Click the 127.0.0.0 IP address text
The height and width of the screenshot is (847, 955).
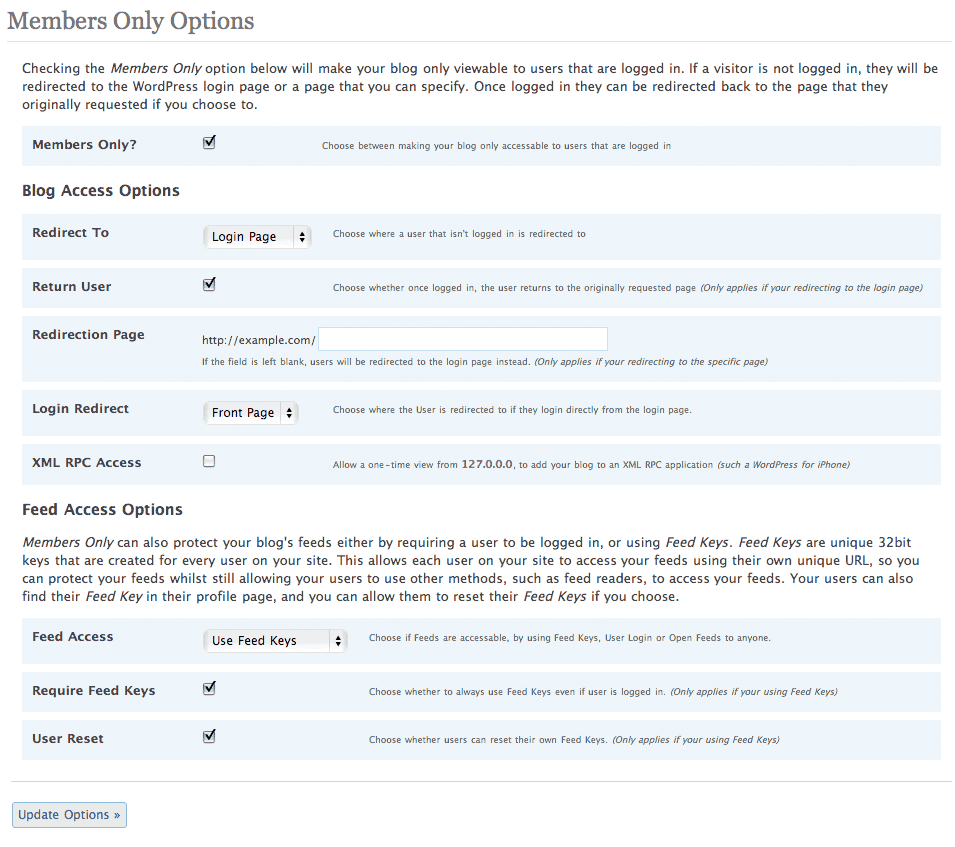(487, 464)
